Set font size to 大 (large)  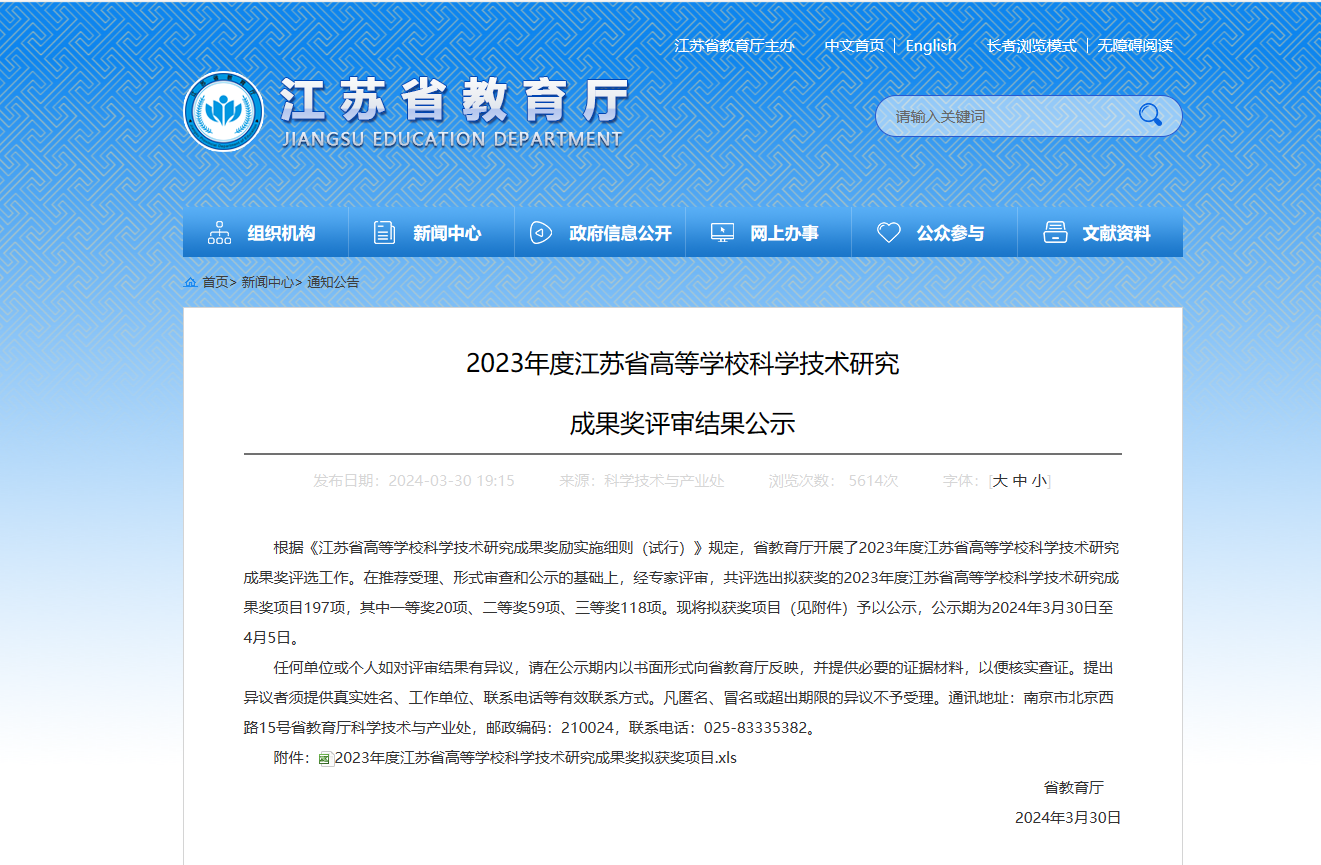pos(1000,481)
